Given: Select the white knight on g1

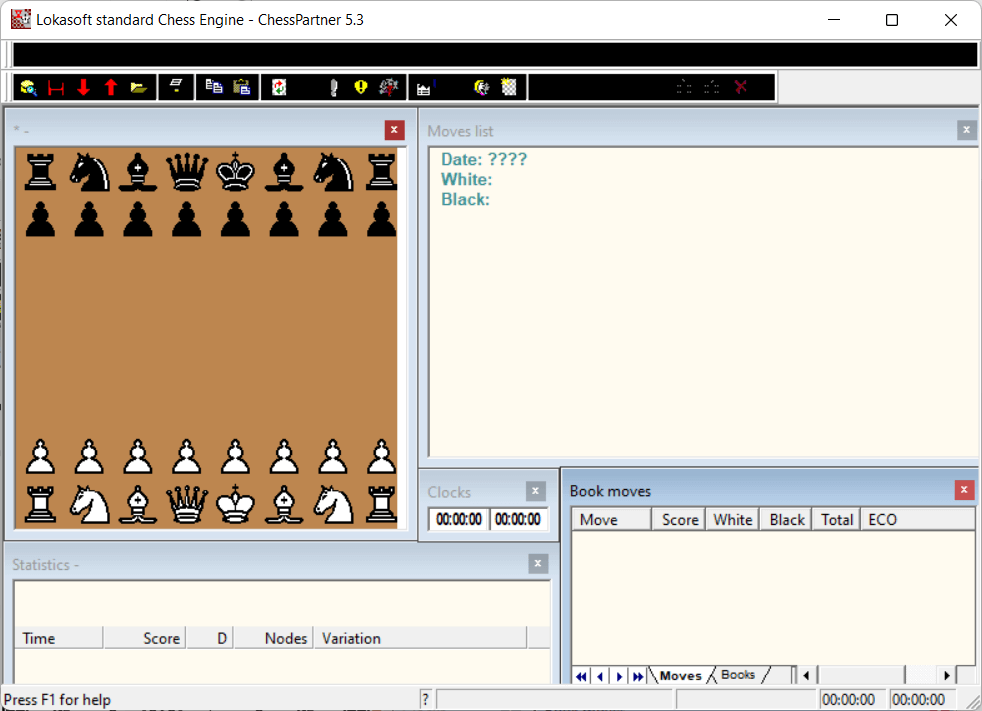Looking at the screenshot, I should [334, 504].
